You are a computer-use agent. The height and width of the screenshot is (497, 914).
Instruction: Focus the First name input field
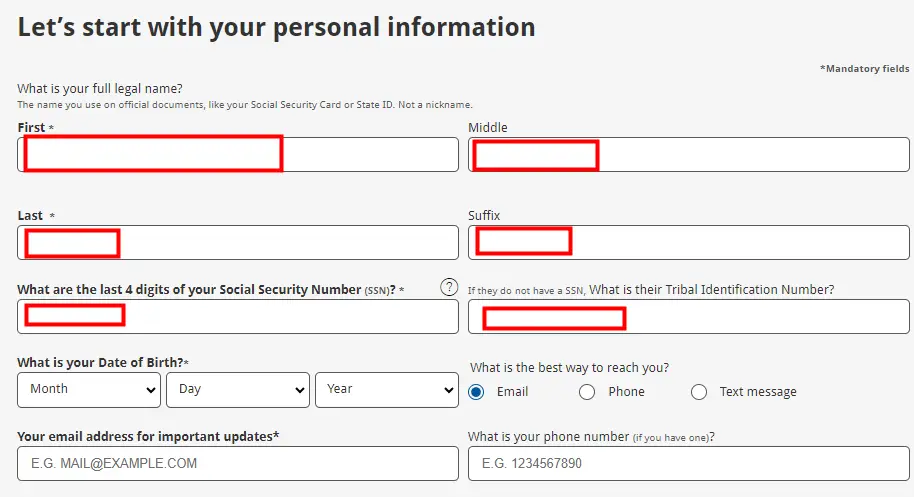(x=238, y=154)
